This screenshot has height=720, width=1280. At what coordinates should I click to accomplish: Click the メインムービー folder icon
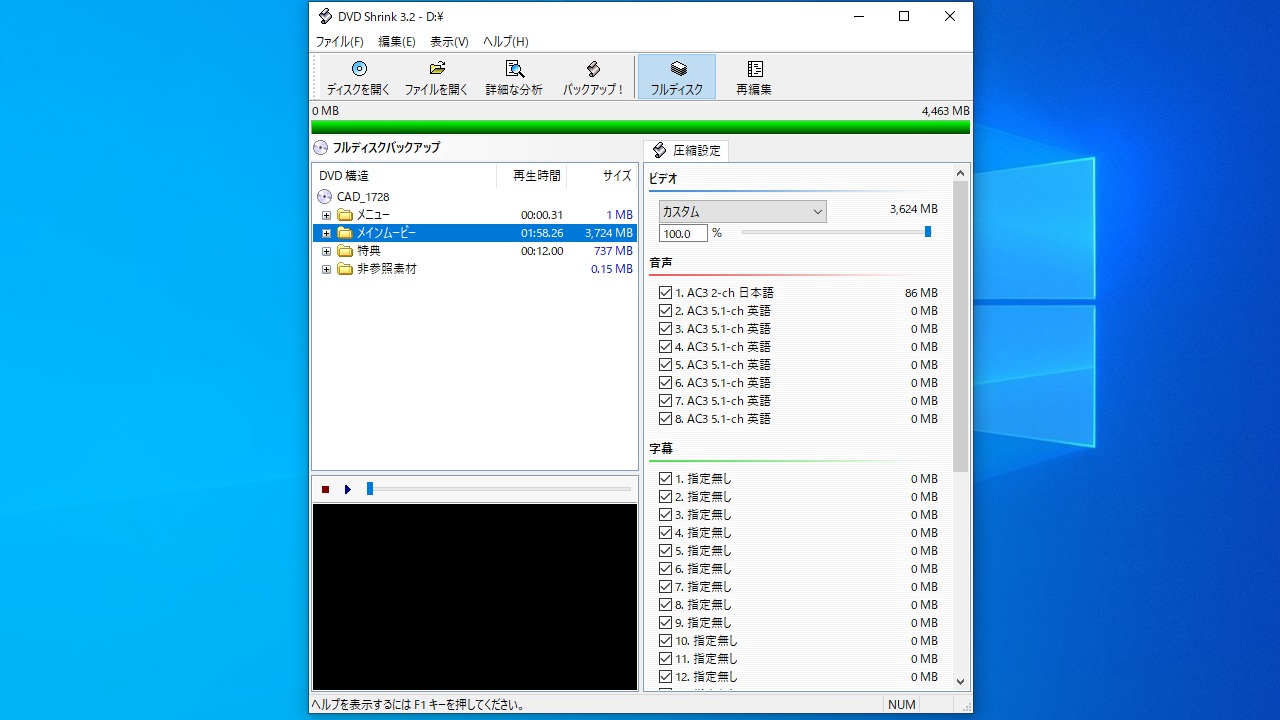(345, 233)
